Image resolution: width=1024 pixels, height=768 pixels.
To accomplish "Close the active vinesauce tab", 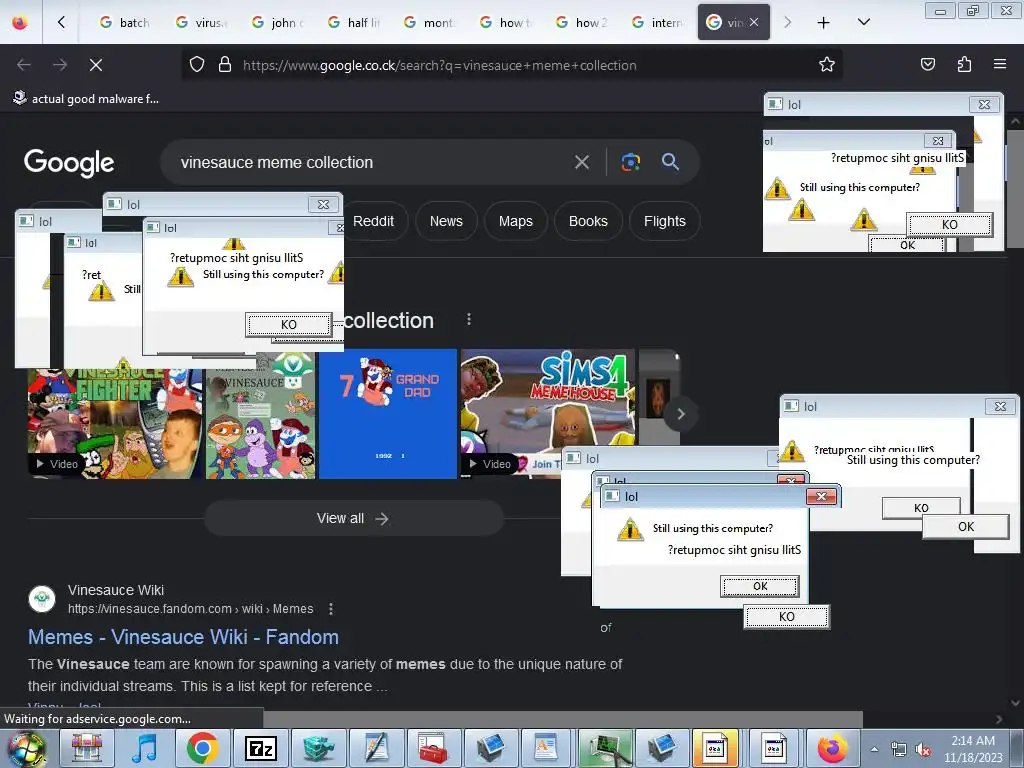I will click(x=754, y=22).
